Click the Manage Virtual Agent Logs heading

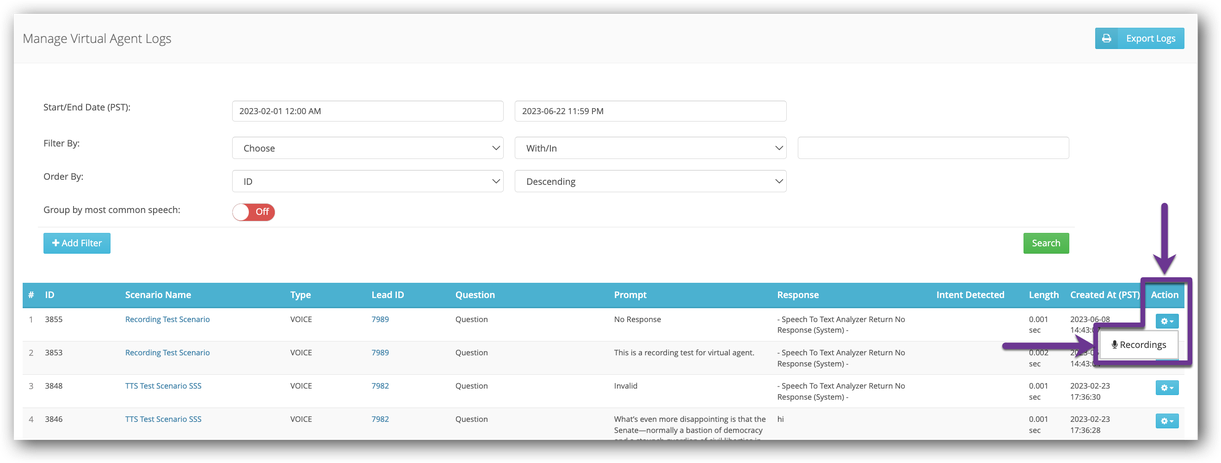[97, 39]
